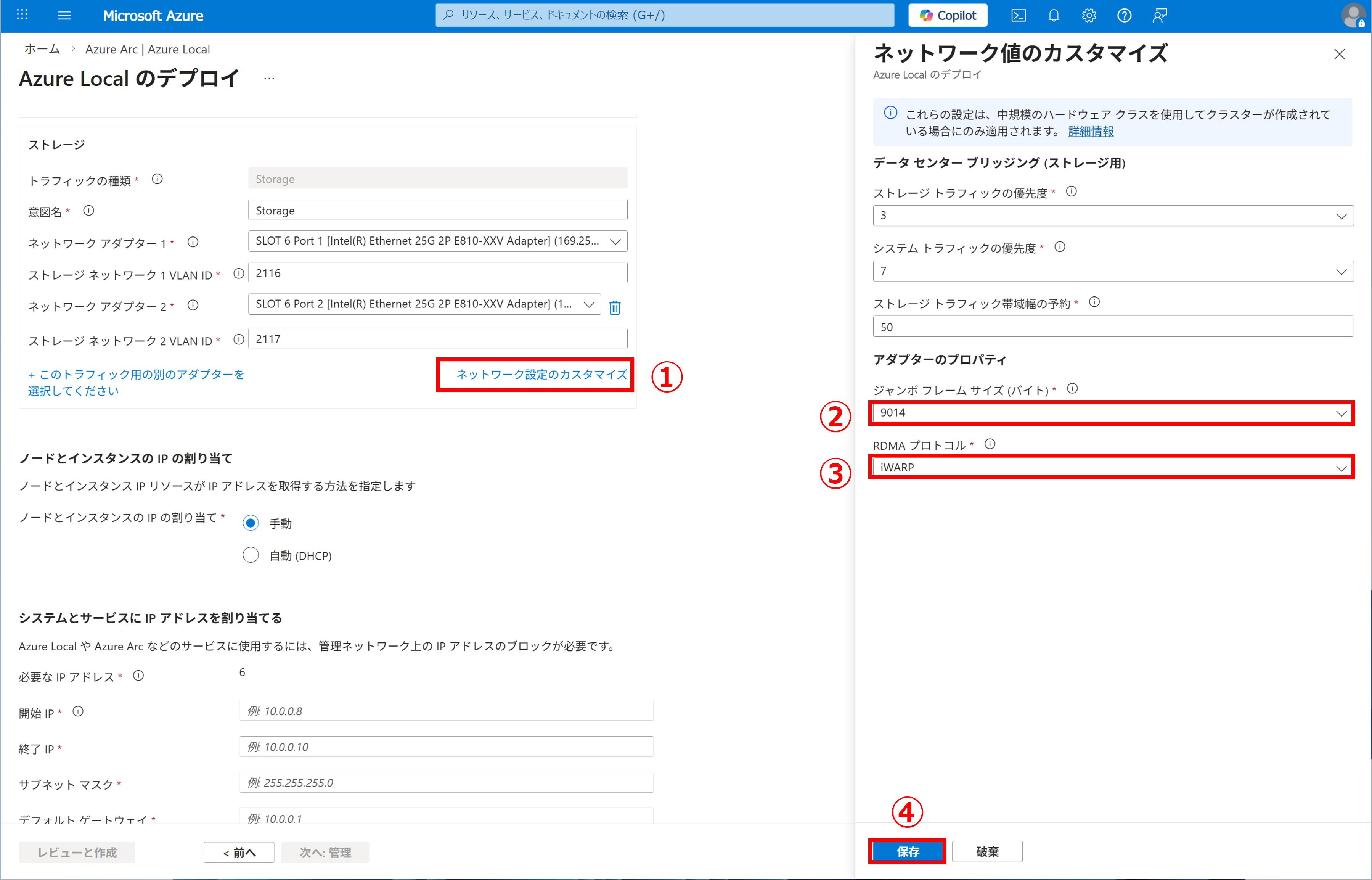Go to ホーム breadcrumb

point(42,49)
